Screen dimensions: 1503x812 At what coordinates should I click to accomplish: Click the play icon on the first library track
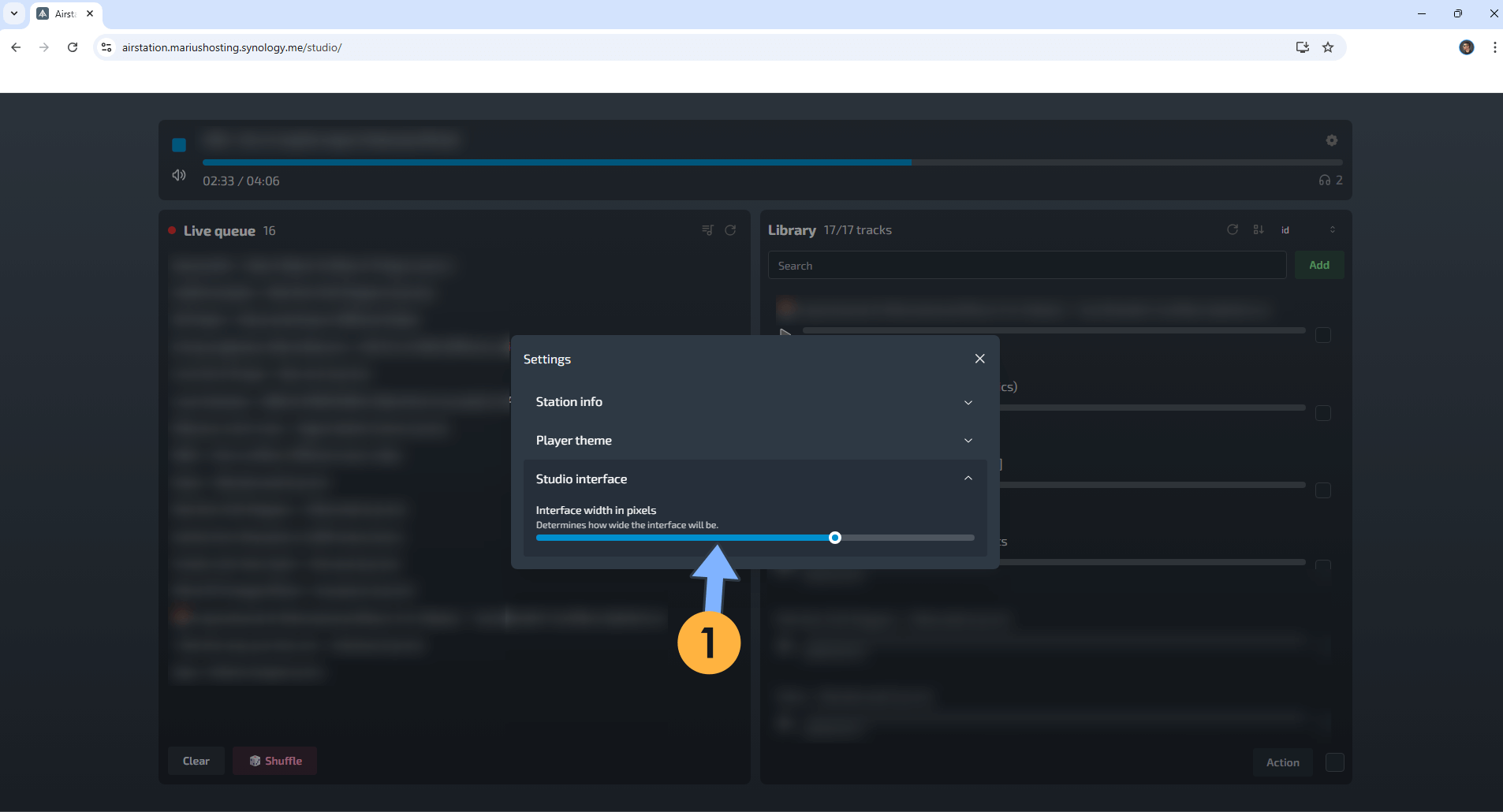[784, 333]
